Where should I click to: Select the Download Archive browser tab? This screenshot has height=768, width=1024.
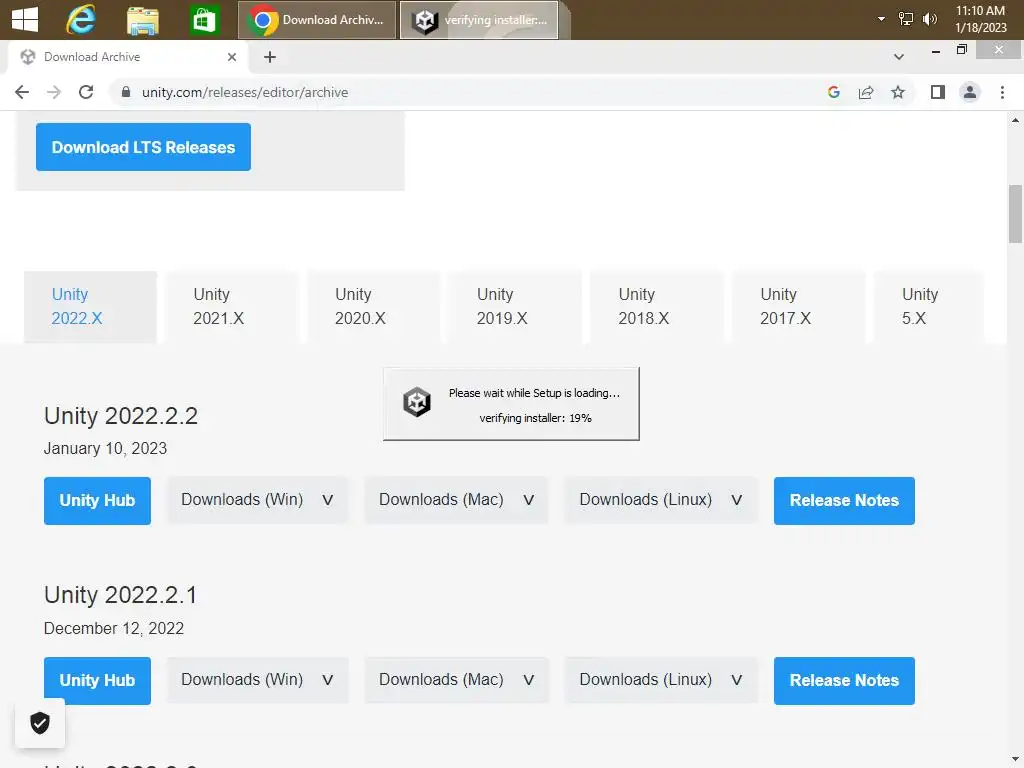coord(128,57)
